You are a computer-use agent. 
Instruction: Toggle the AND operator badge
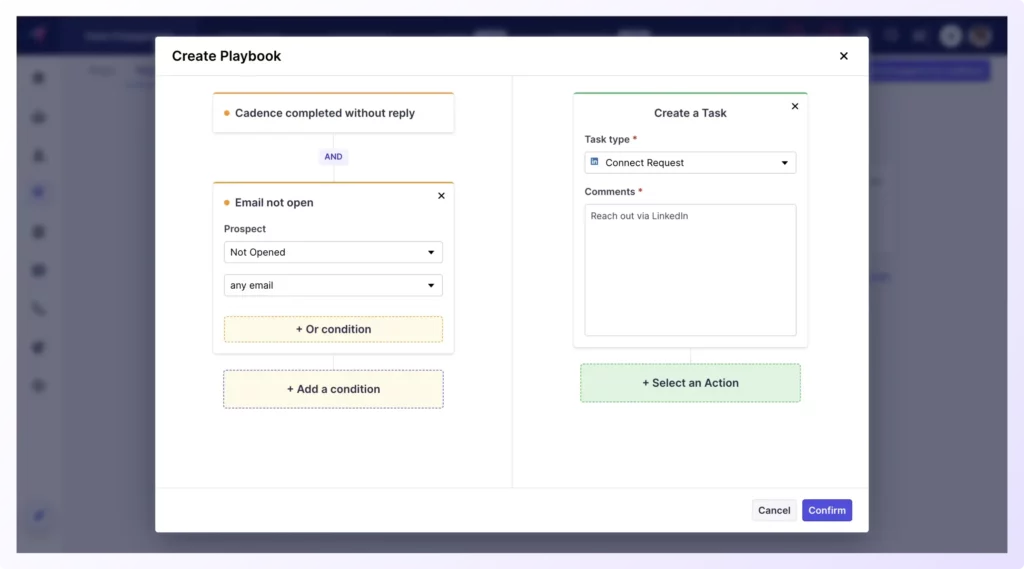333,157
